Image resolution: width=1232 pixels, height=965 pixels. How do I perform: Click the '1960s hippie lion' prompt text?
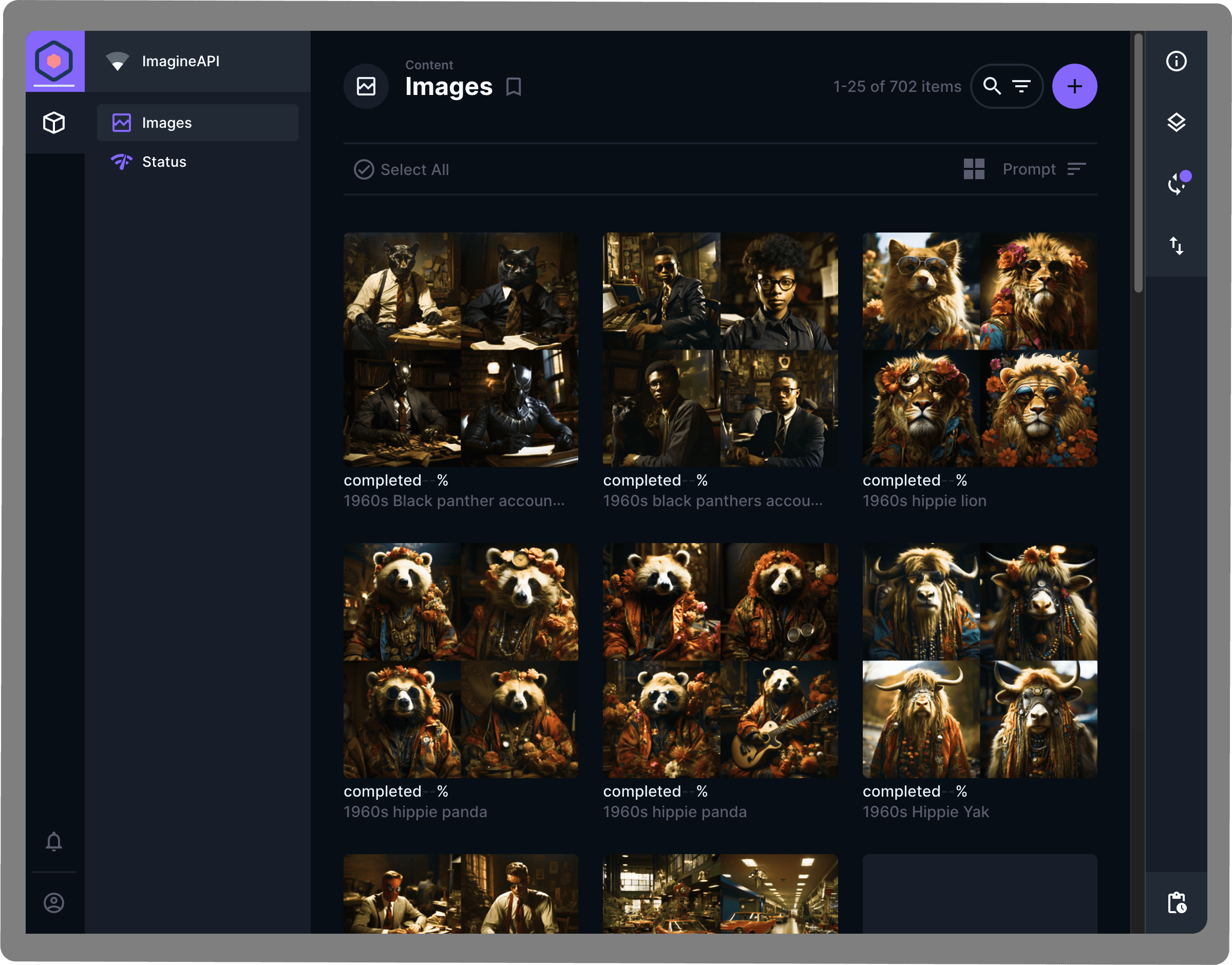(924, 500)
